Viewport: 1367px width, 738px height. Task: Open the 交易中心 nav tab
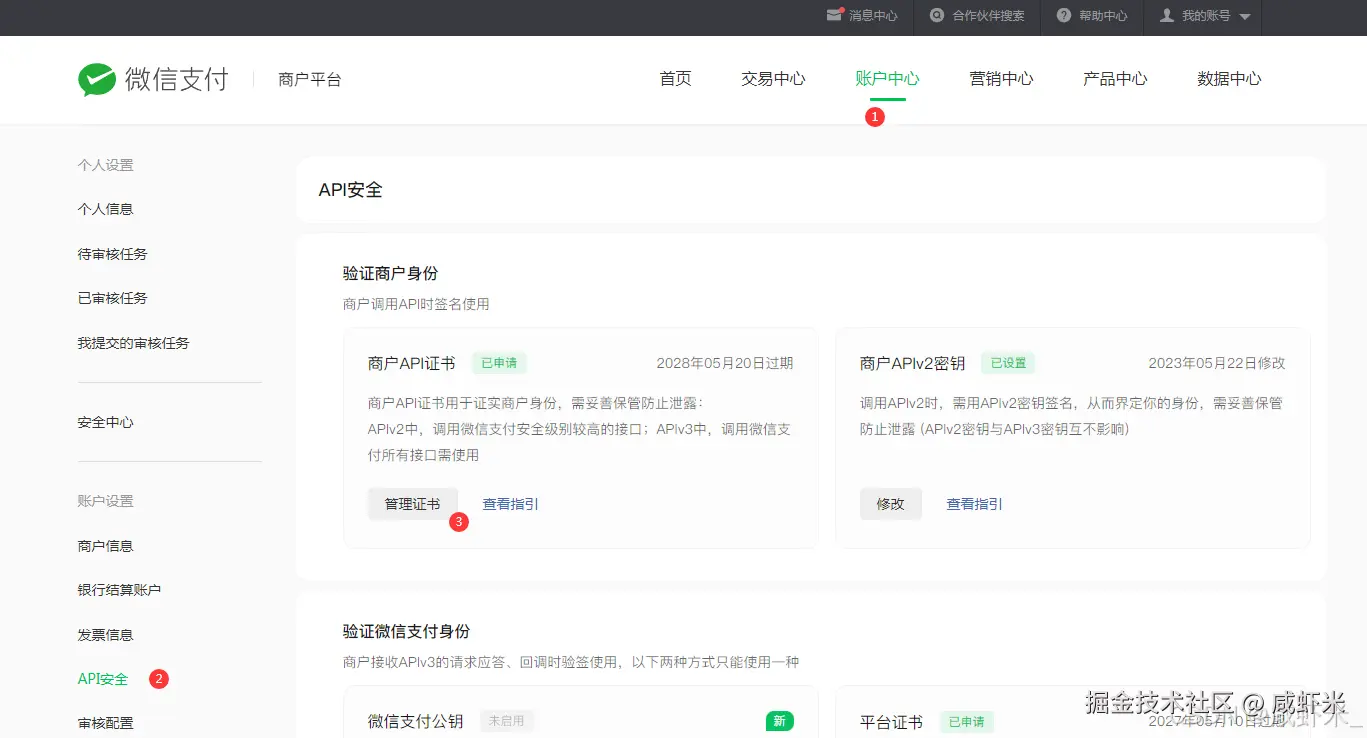click(773, 79)
